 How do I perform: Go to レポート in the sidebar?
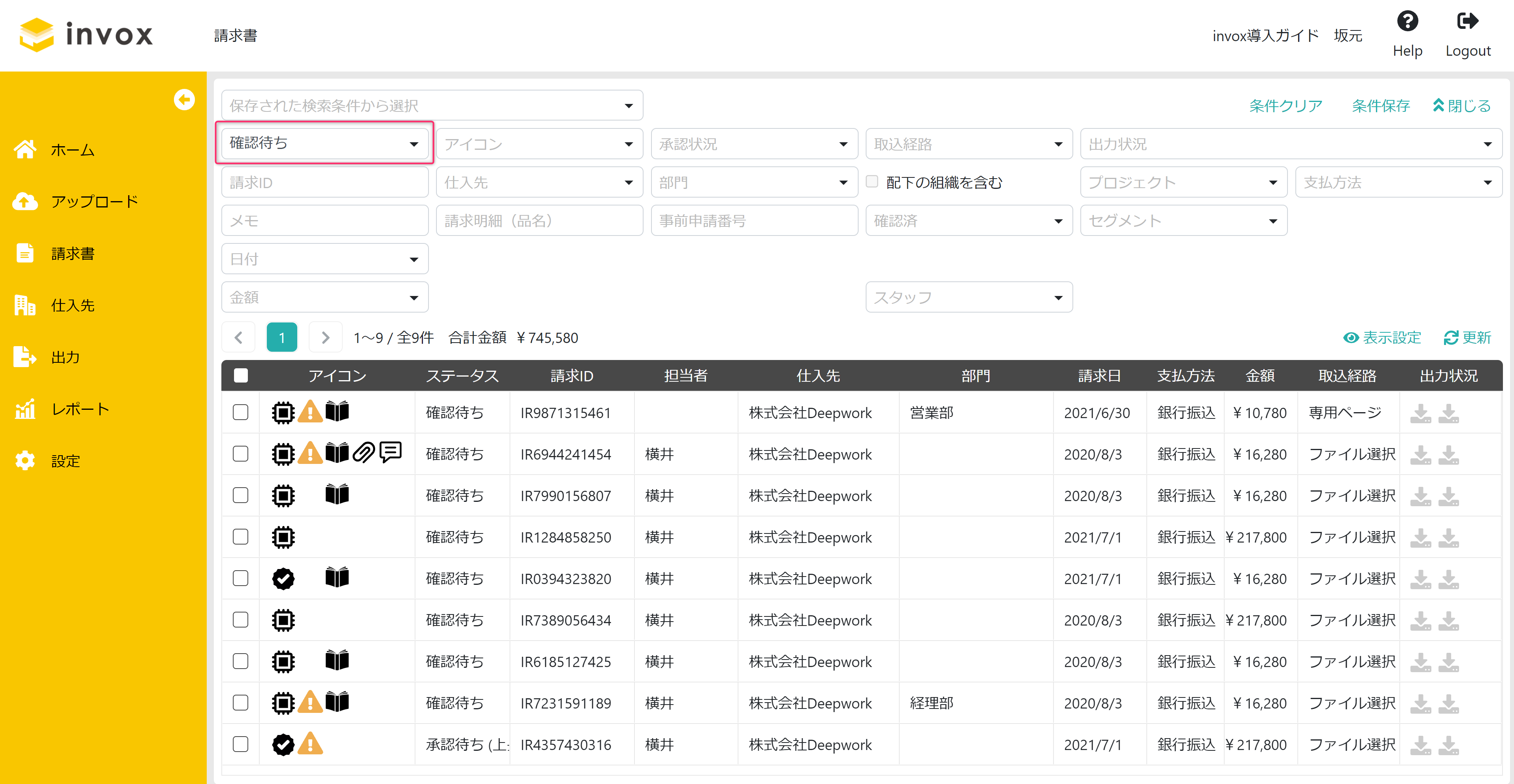point(80,409)
